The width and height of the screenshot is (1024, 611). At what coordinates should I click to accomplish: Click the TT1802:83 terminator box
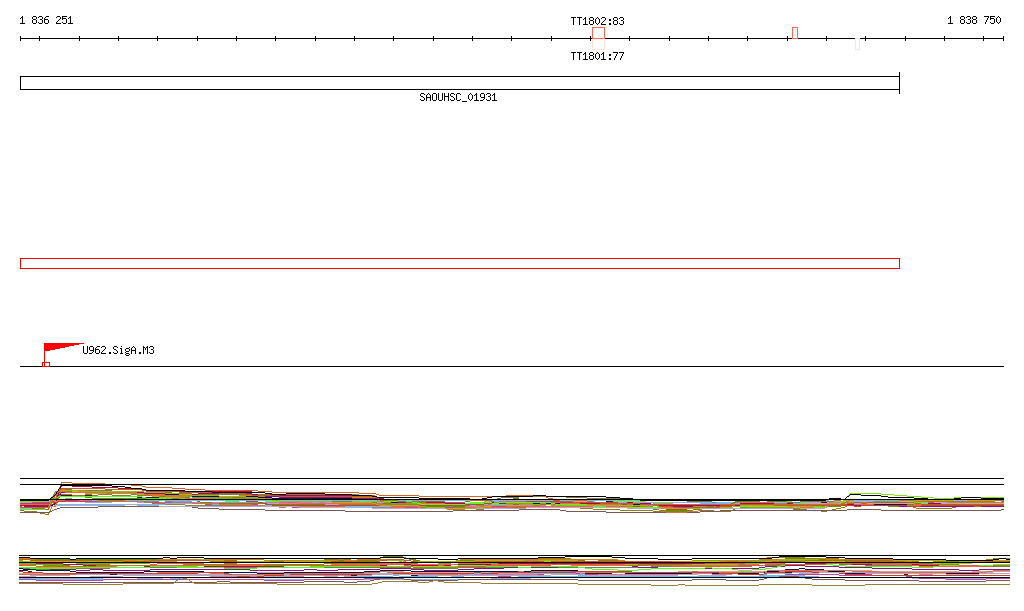[598, 33]
